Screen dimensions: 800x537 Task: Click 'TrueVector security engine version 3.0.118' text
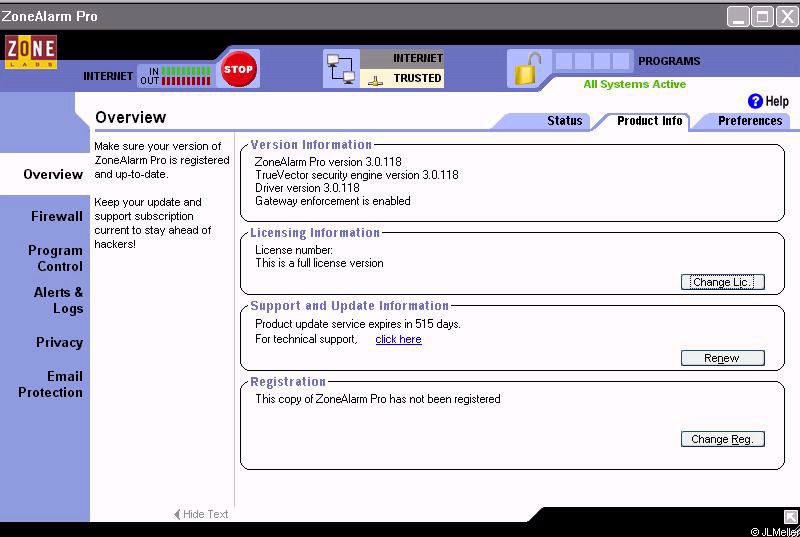coord(357,175)
